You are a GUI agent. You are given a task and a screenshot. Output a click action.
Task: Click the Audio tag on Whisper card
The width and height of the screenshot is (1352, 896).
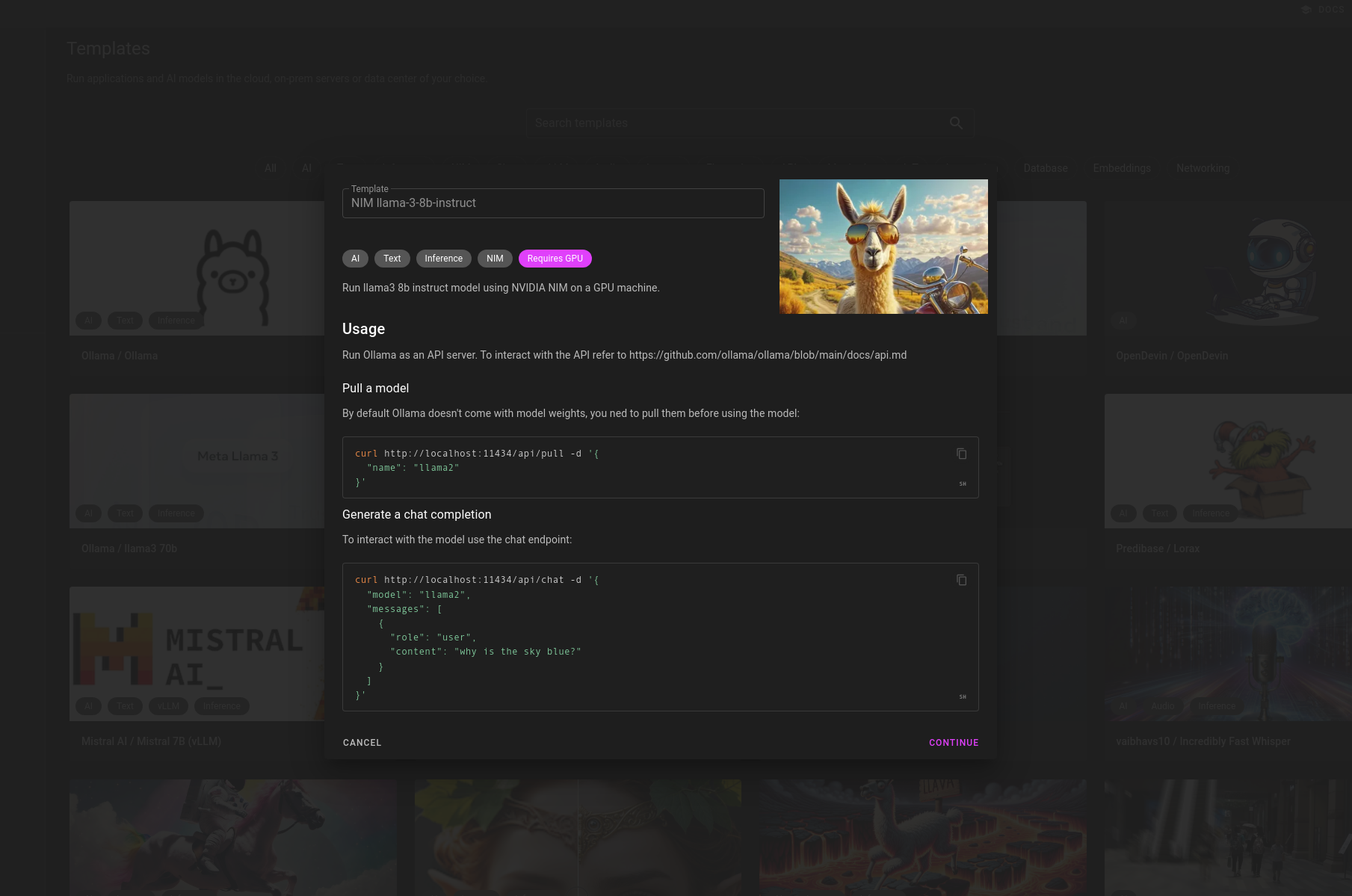tap(1163, 706)
